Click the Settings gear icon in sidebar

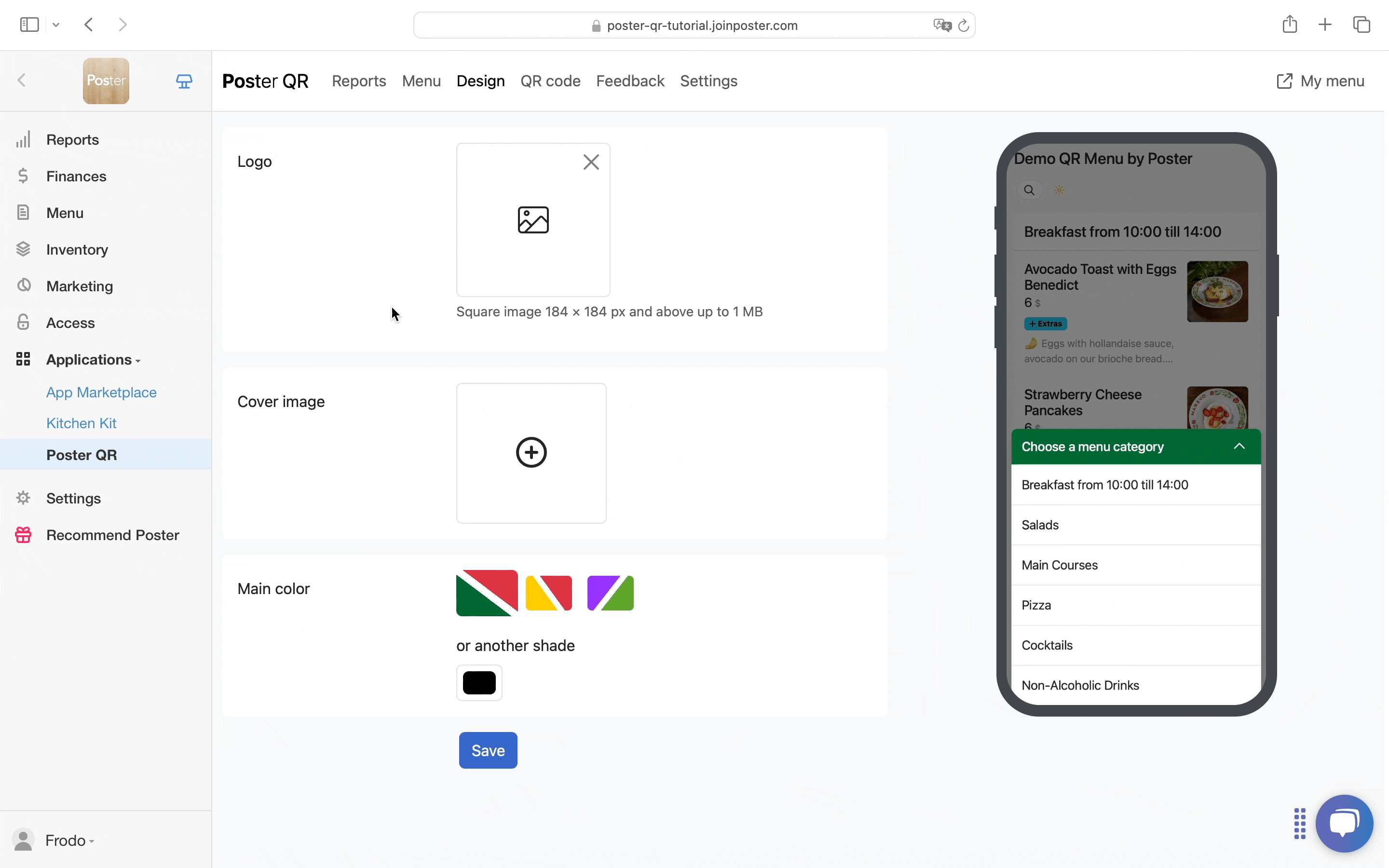tap(23, 498)
